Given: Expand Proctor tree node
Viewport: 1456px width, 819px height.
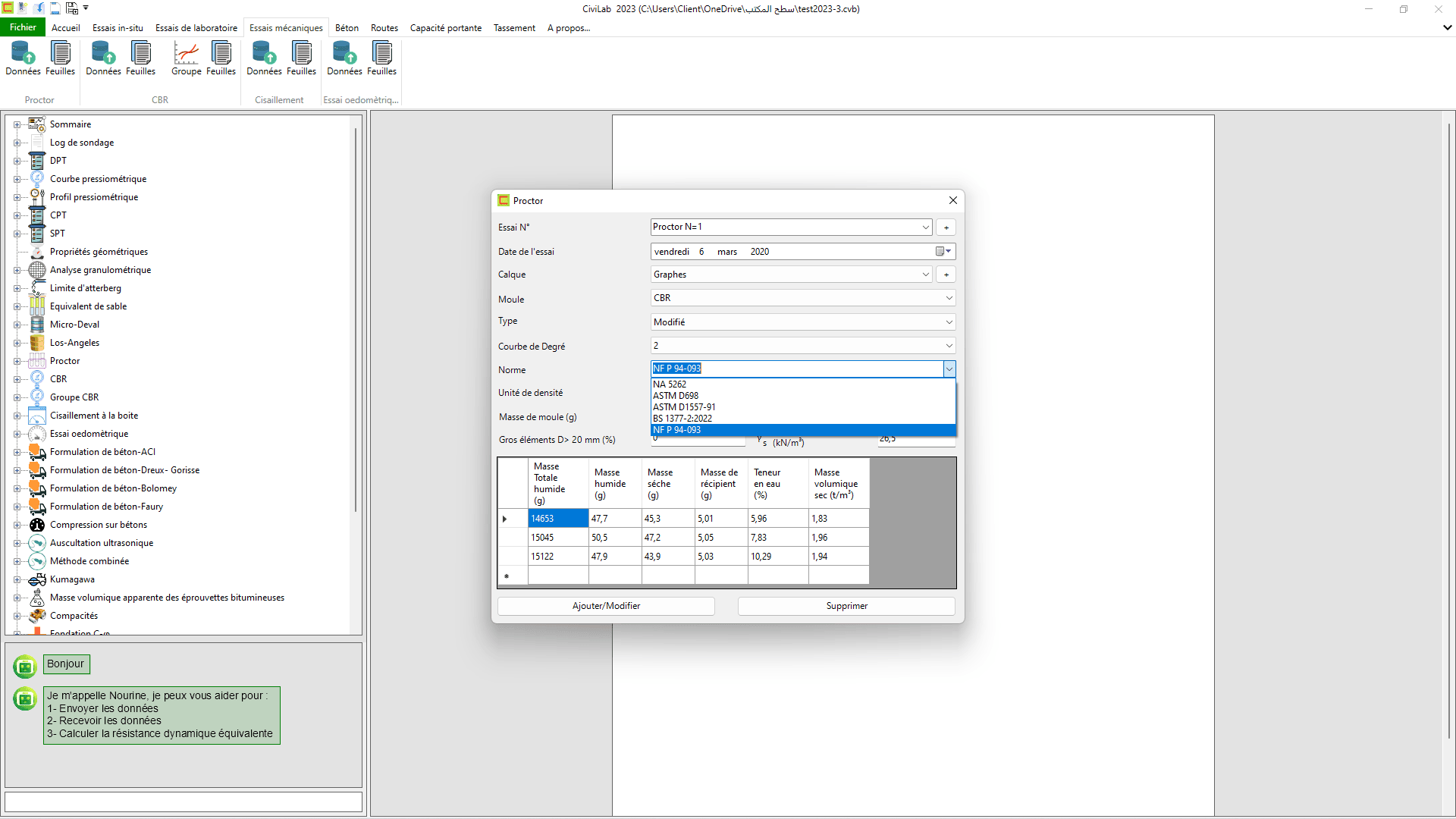Looking at the screenshot, I should click(x=17, y=361).
